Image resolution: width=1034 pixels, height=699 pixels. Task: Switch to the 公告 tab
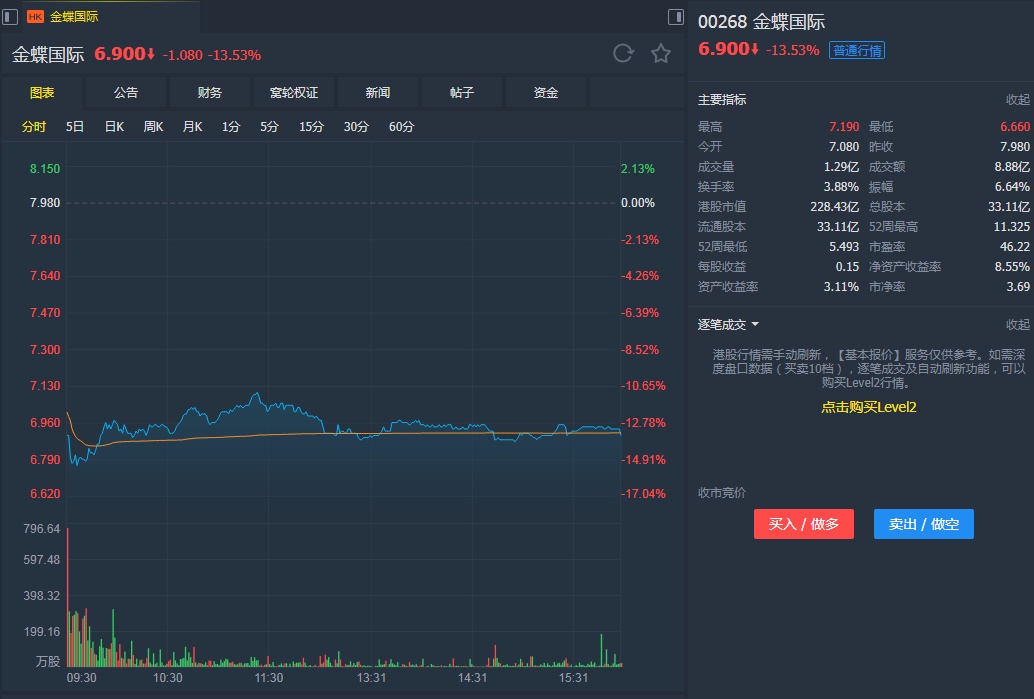[126, 93]
